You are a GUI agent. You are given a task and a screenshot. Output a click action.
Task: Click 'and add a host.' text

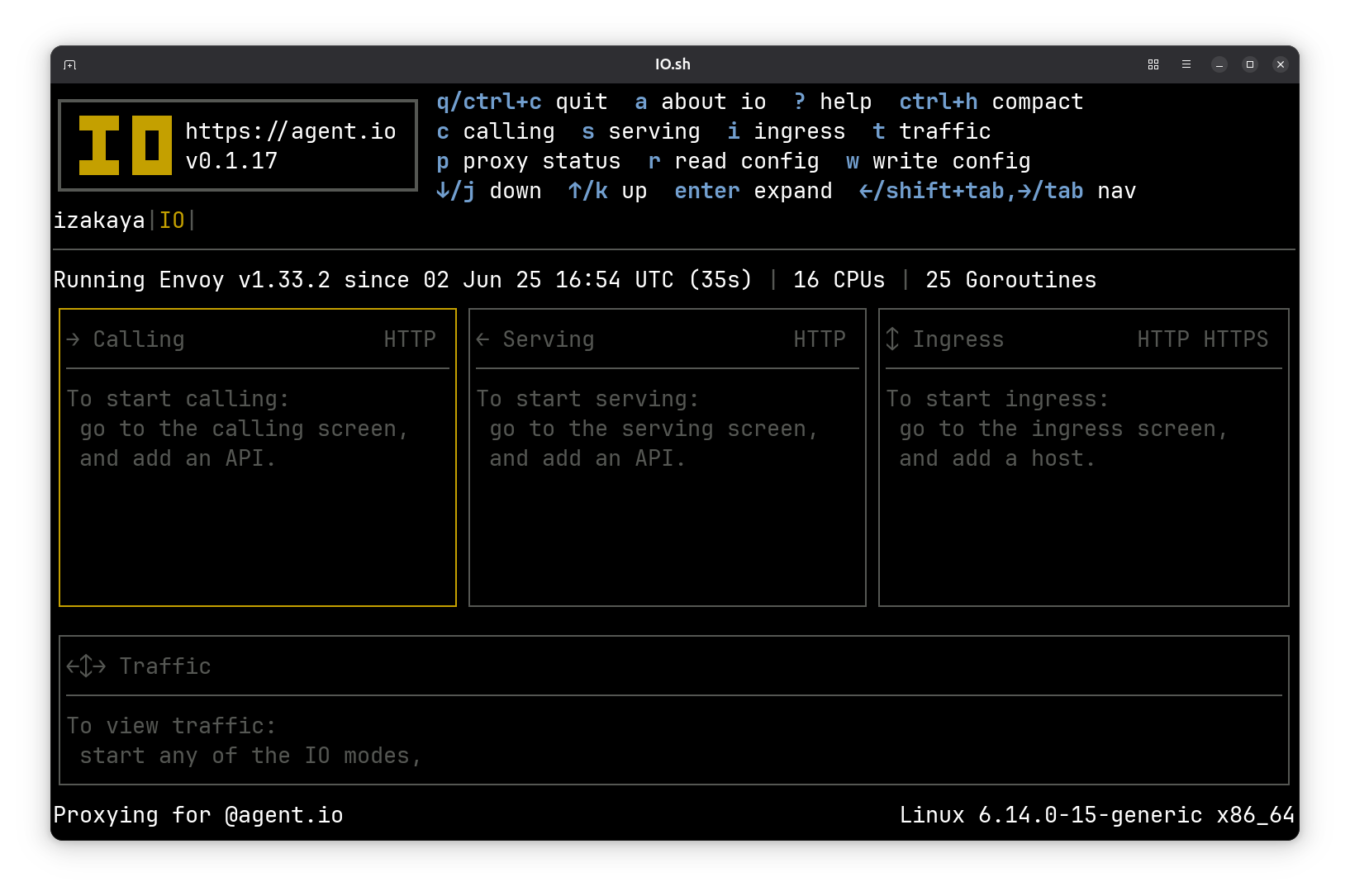tap(998, 458)
